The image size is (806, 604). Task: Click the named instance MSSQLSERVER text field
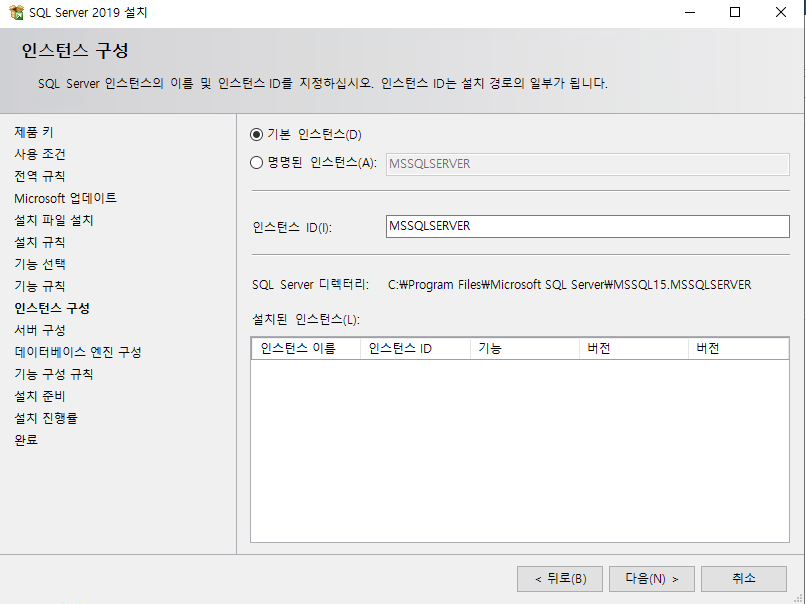(x=588, y=164)
